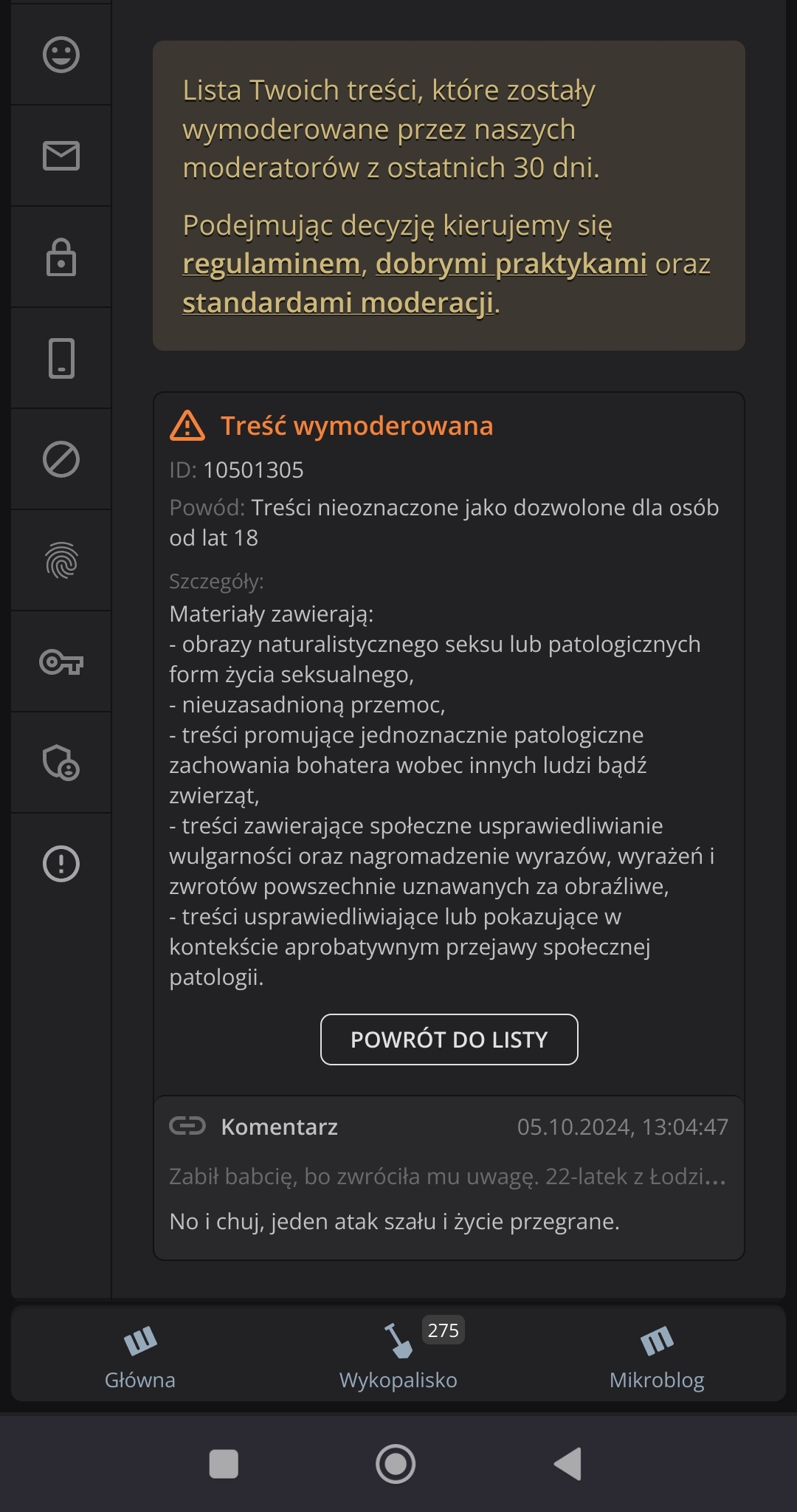Click the link chain icon beside Komentarz
The height and width of the screenshot is (1512, 797).
(x=187, y=1125)
